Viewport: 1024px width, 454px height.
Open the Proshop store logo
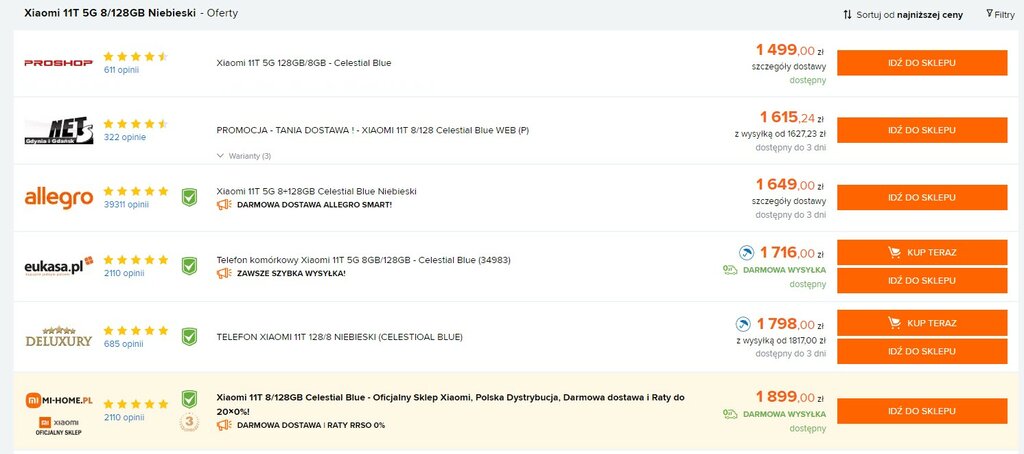pos(59,63)
